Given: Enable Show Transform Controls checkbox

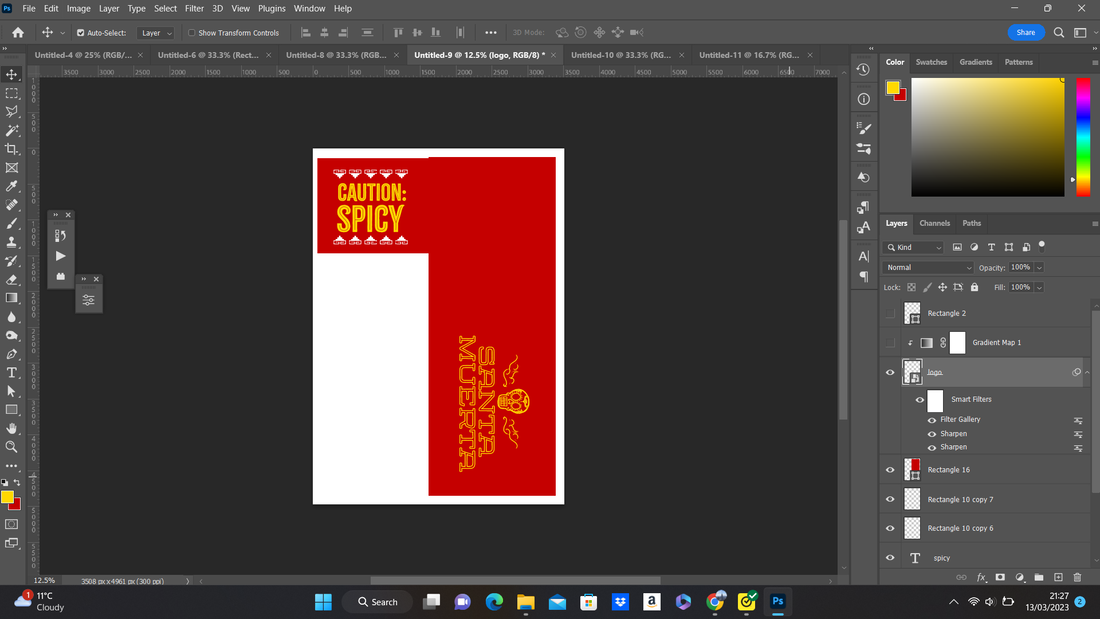Looking at the screenshot, I should pyautogui.click(x=192, y=33).
